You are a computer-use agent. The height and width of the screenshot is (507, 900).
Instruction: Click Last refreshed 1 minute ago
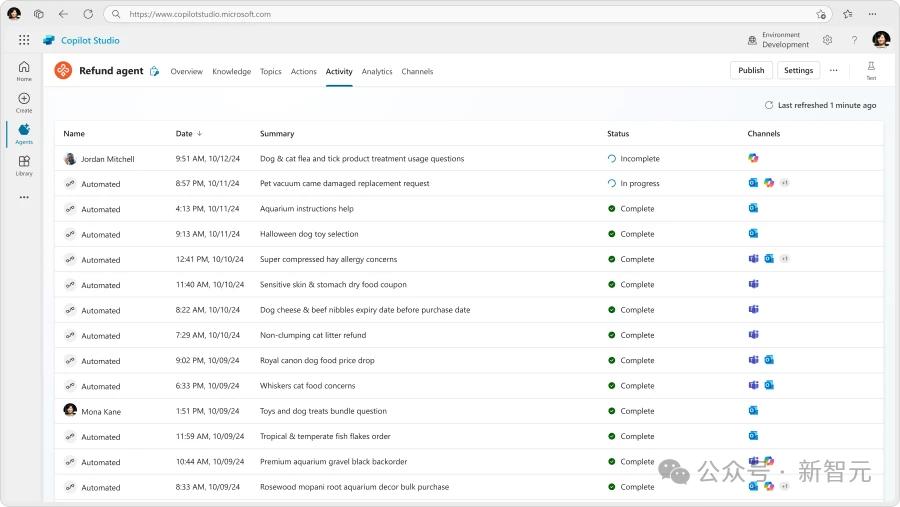click(x=827, y=105)
